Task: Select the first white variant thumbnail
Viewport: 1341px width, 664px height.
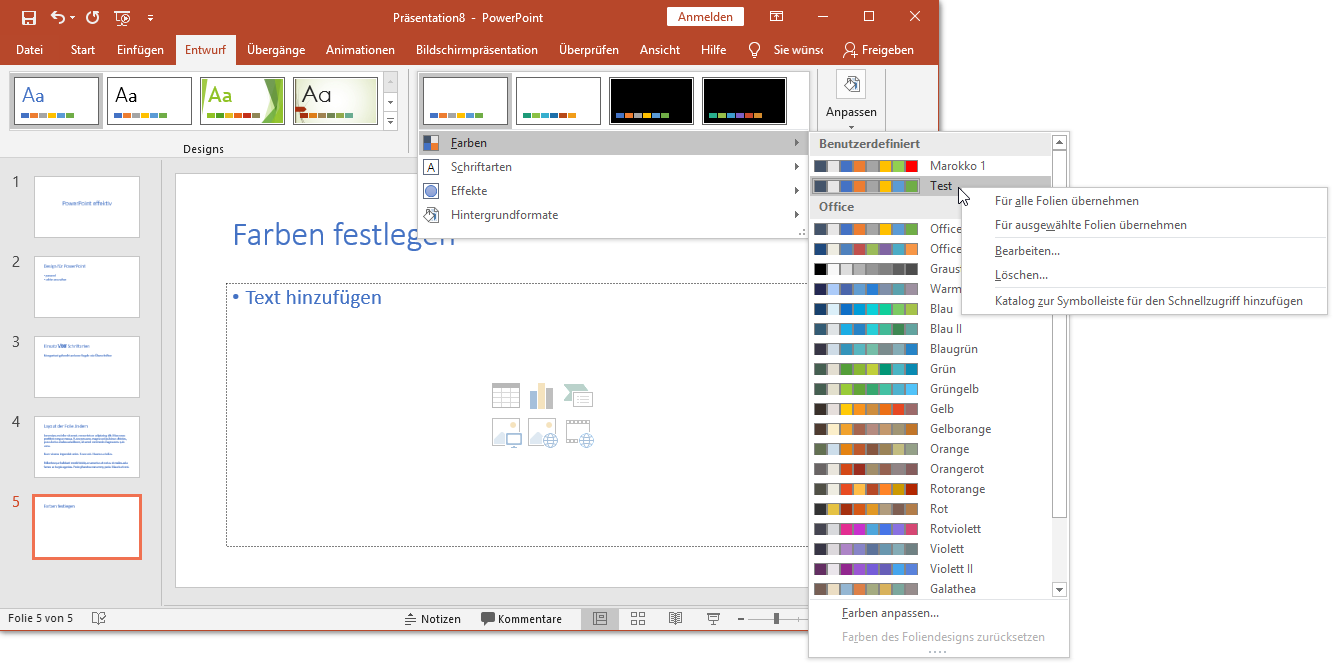Action: [465, 101]
